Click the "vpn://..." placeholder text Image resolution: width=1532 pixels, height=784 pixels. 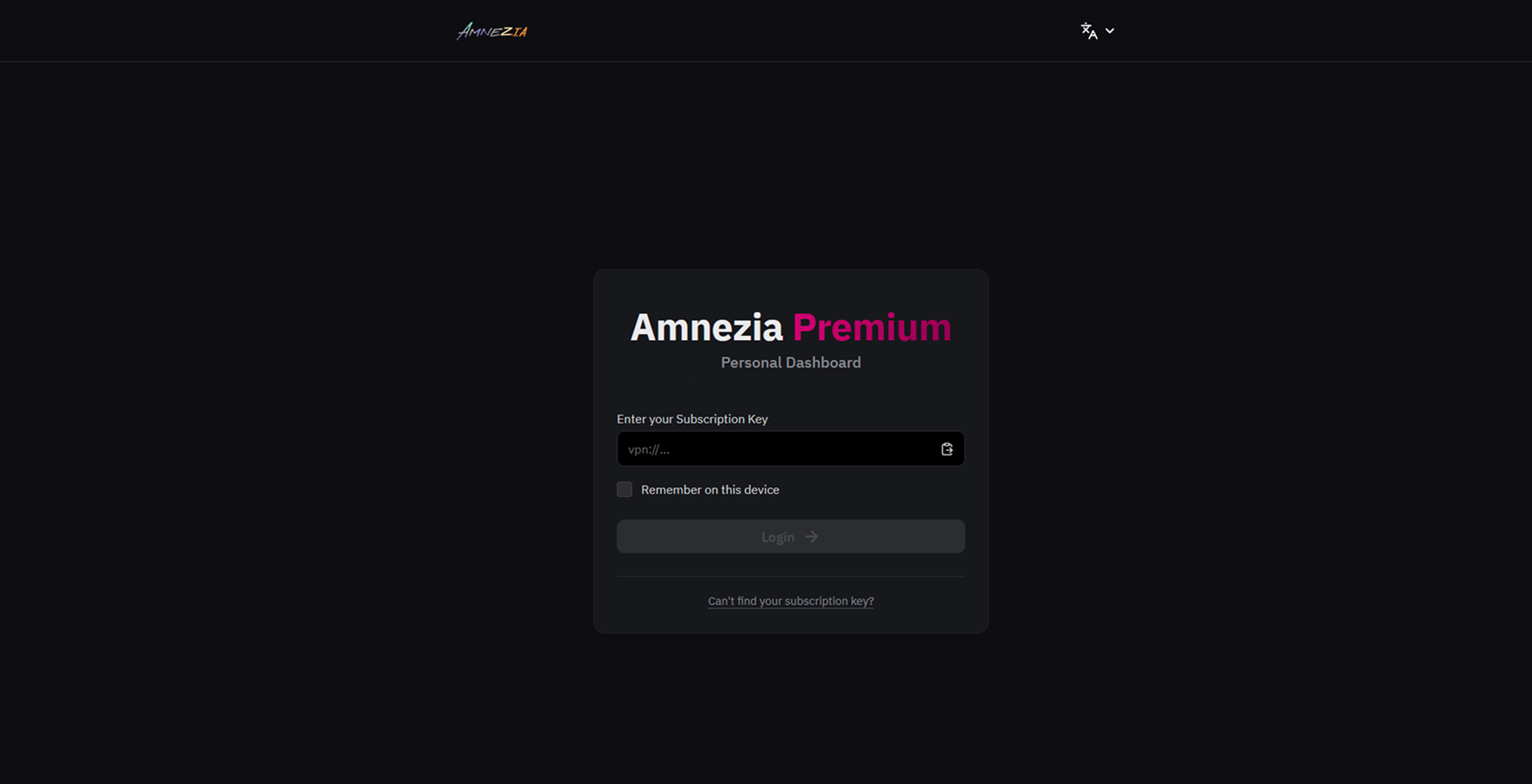pos(649,449)
